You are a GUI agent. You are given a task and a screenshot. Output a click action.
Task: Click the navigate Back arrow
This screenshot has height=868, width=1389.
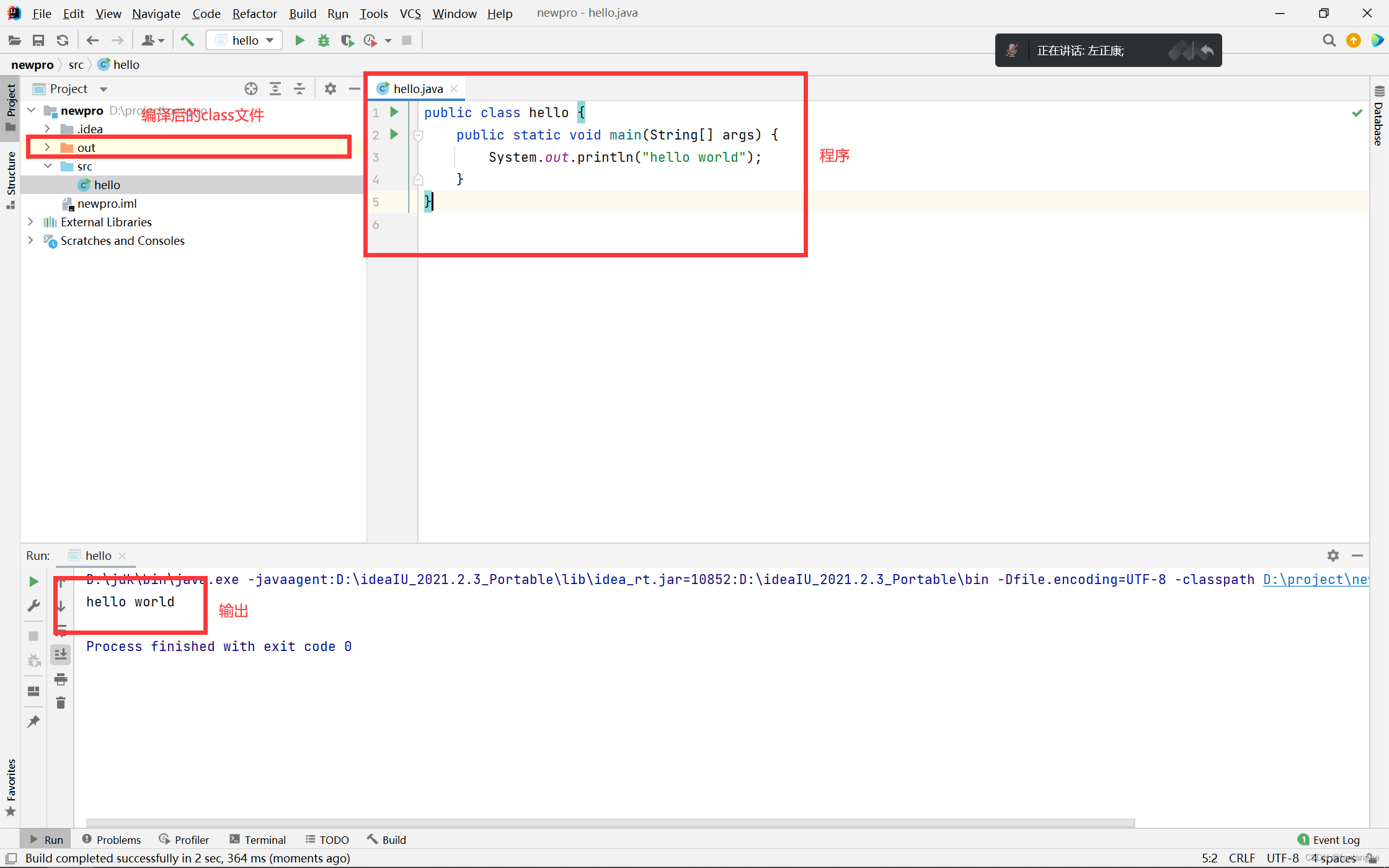93,40
